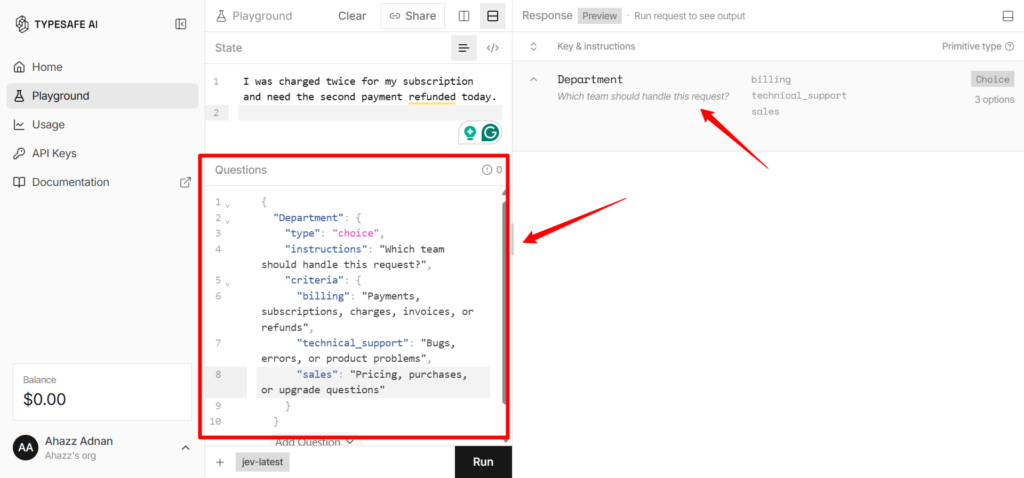Image resolution: width=1024 pixels, height=478 pixels.
Task: Select the jev-latest model chip
Action: (263, 462)
